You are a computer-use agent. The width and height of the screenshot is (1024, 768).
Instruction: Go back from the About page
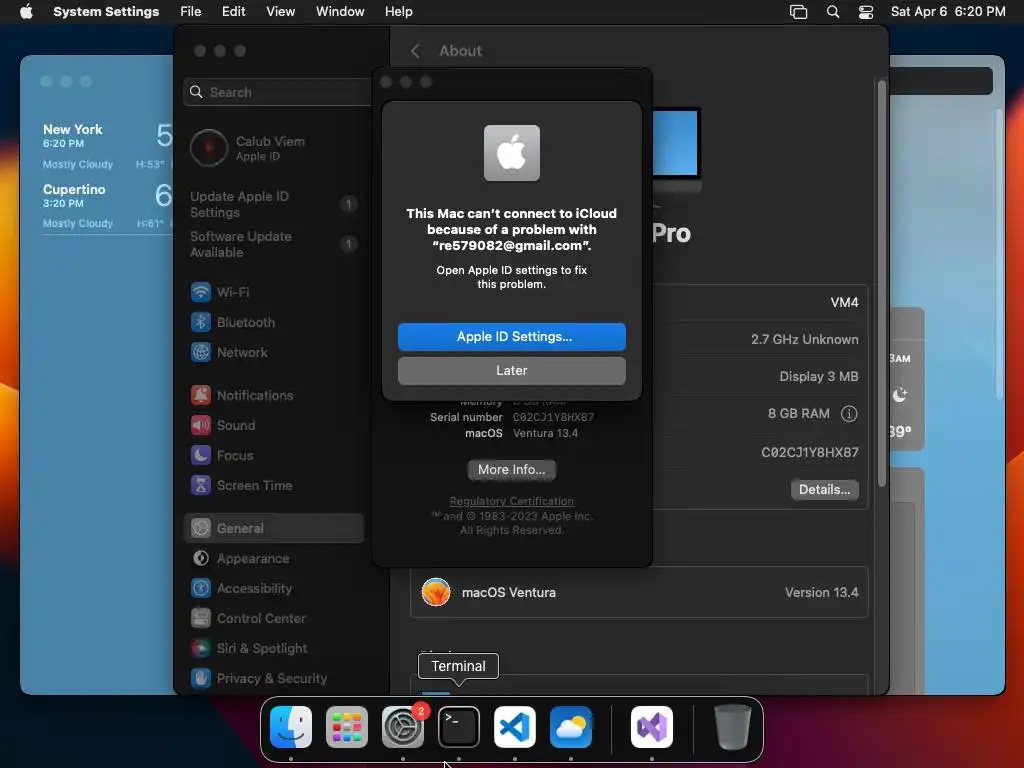415,51
